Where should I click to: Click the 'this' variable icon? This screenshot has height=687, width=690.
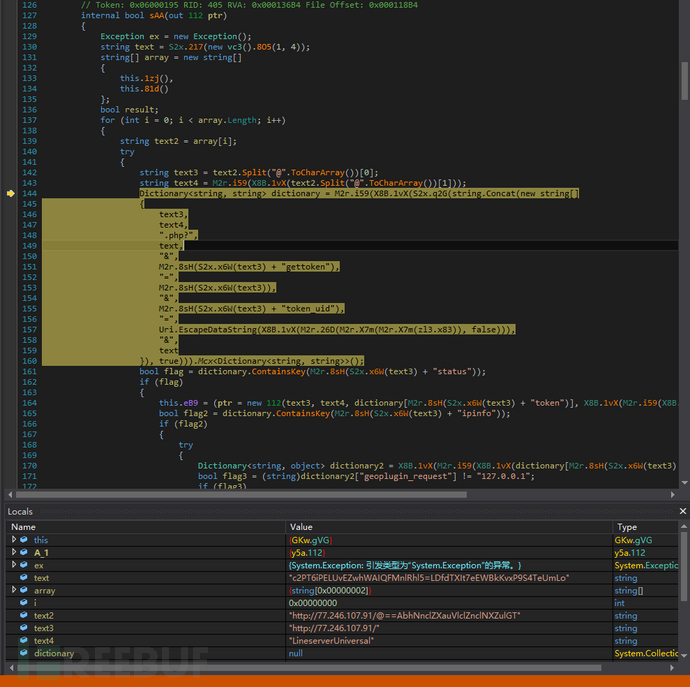24,540
